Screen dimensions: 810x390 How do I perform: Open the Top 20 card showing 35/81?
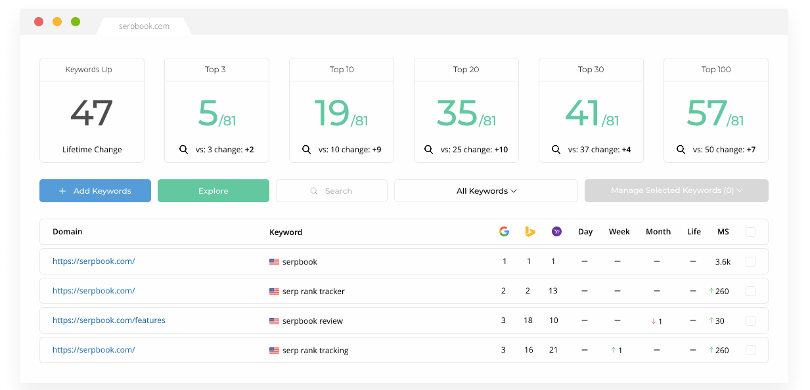click(466, 111)
